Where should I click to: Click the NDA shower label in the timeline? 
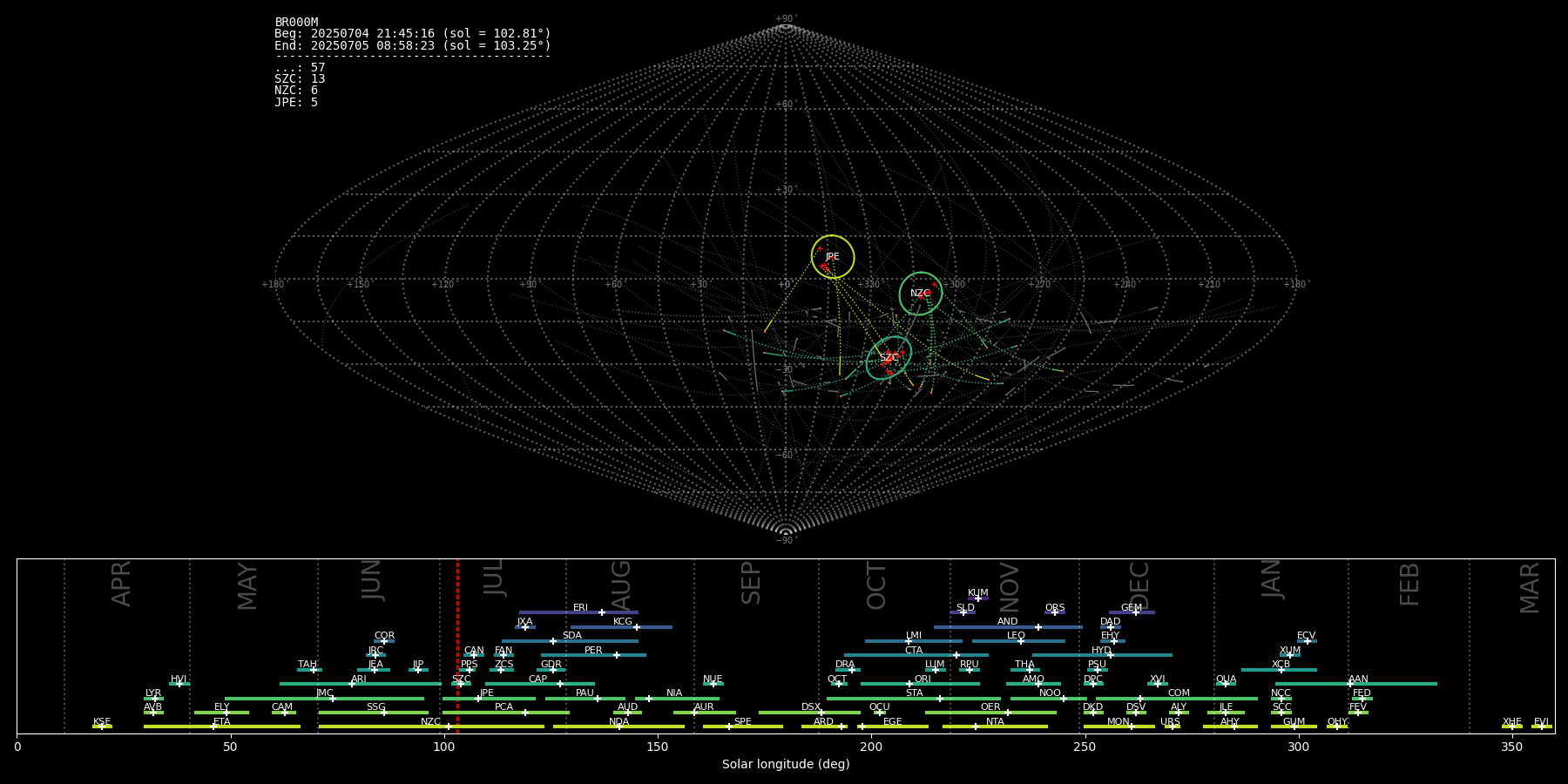tap(618, 722)
